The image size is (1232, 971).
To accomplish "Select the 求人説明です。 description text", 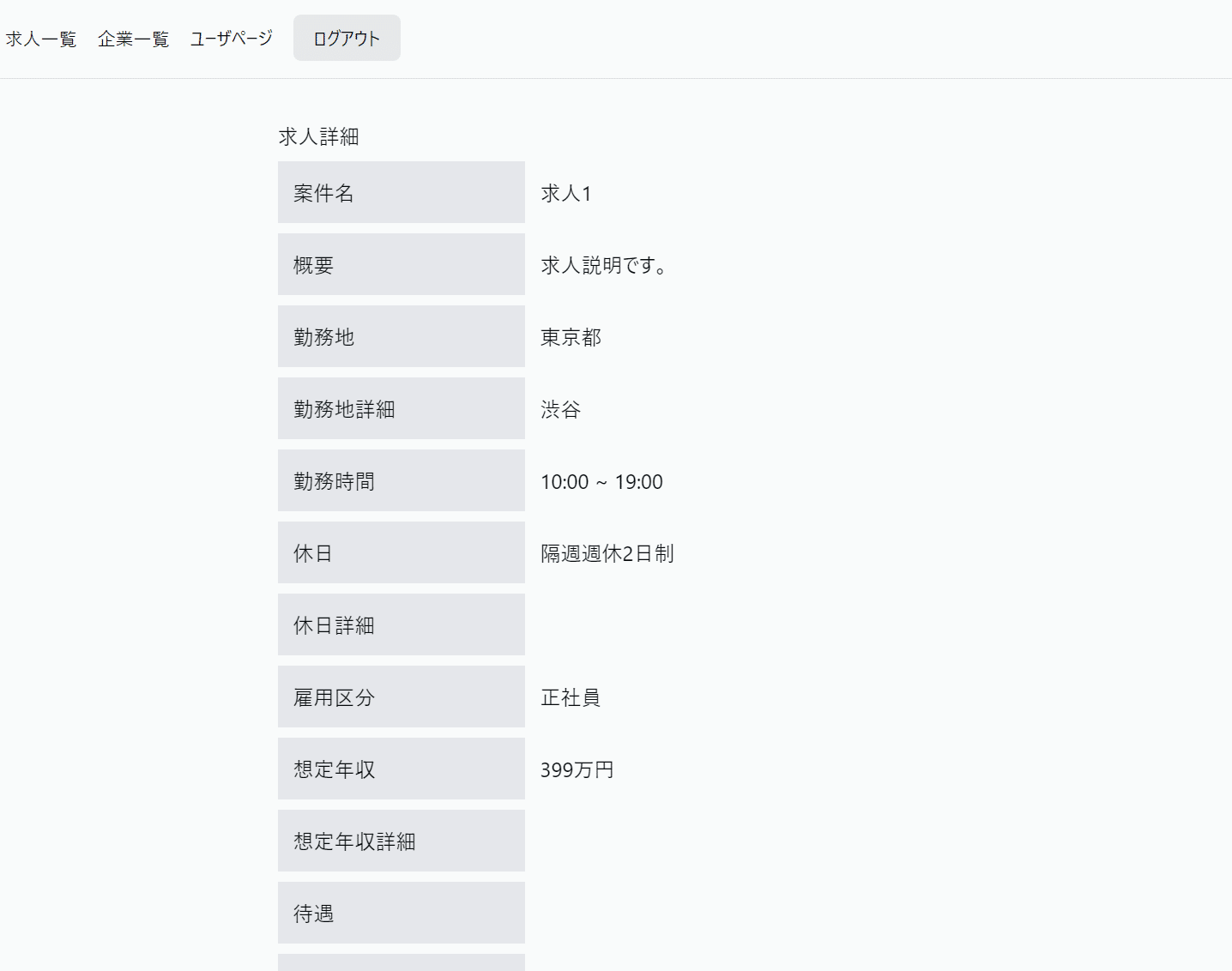I will tap(603, 265).
